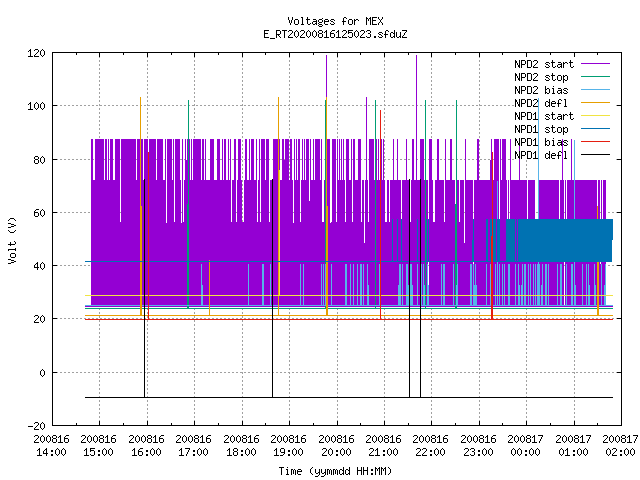Click the purple NPD2 start legend line

(x=596, y=64)
